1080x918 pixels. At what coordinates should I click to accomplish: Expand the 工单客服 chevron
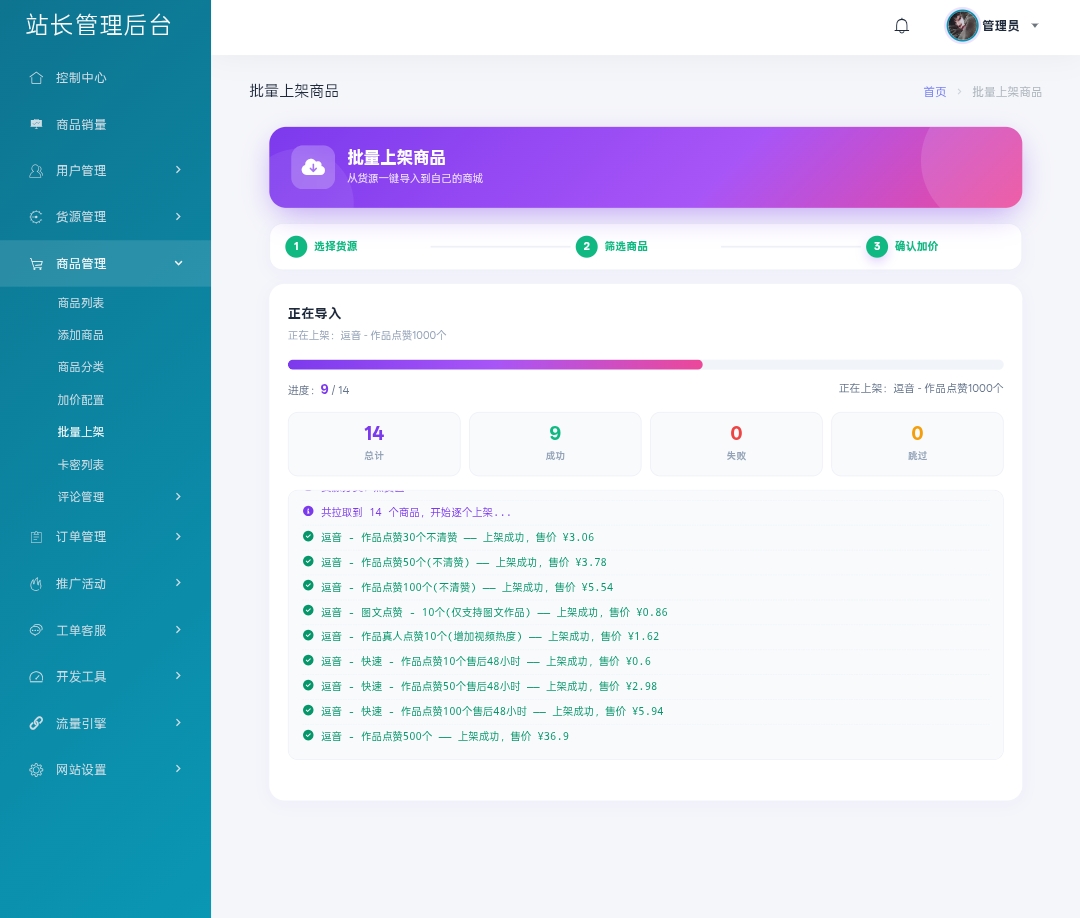[178, 629]
